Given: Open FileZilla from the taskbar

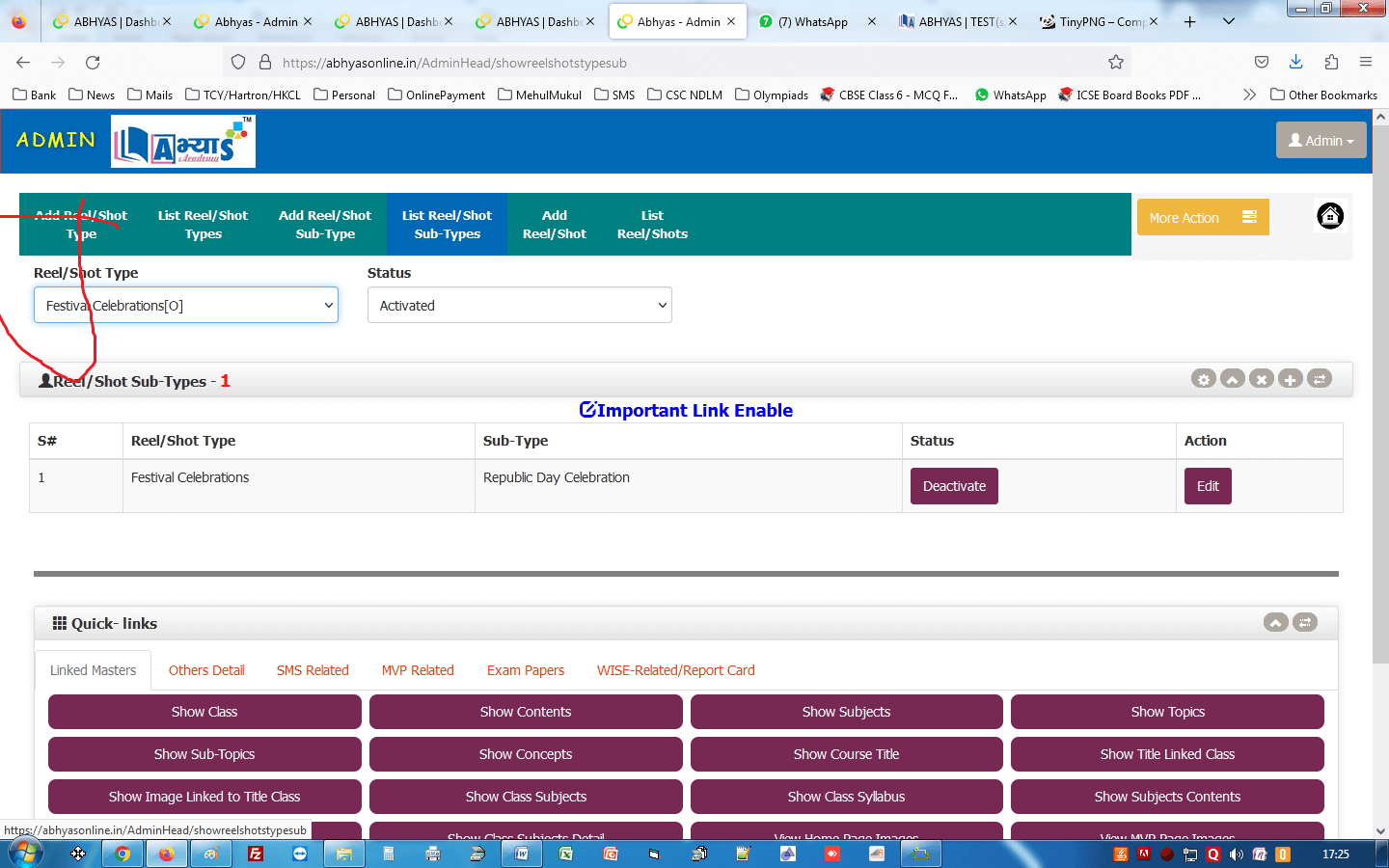Looking at the screenshot, I should tap(256, 854).
